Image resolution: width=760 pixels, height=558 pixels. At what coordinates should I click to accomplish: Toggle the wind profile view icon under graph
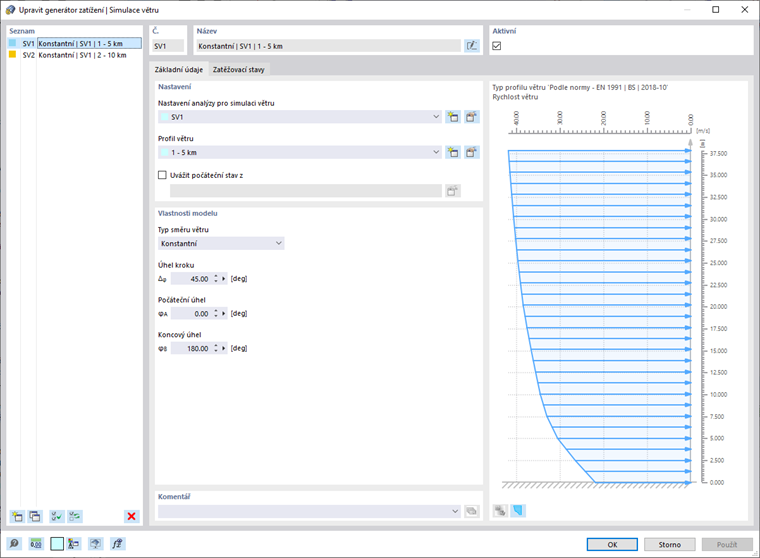point(518,510)
